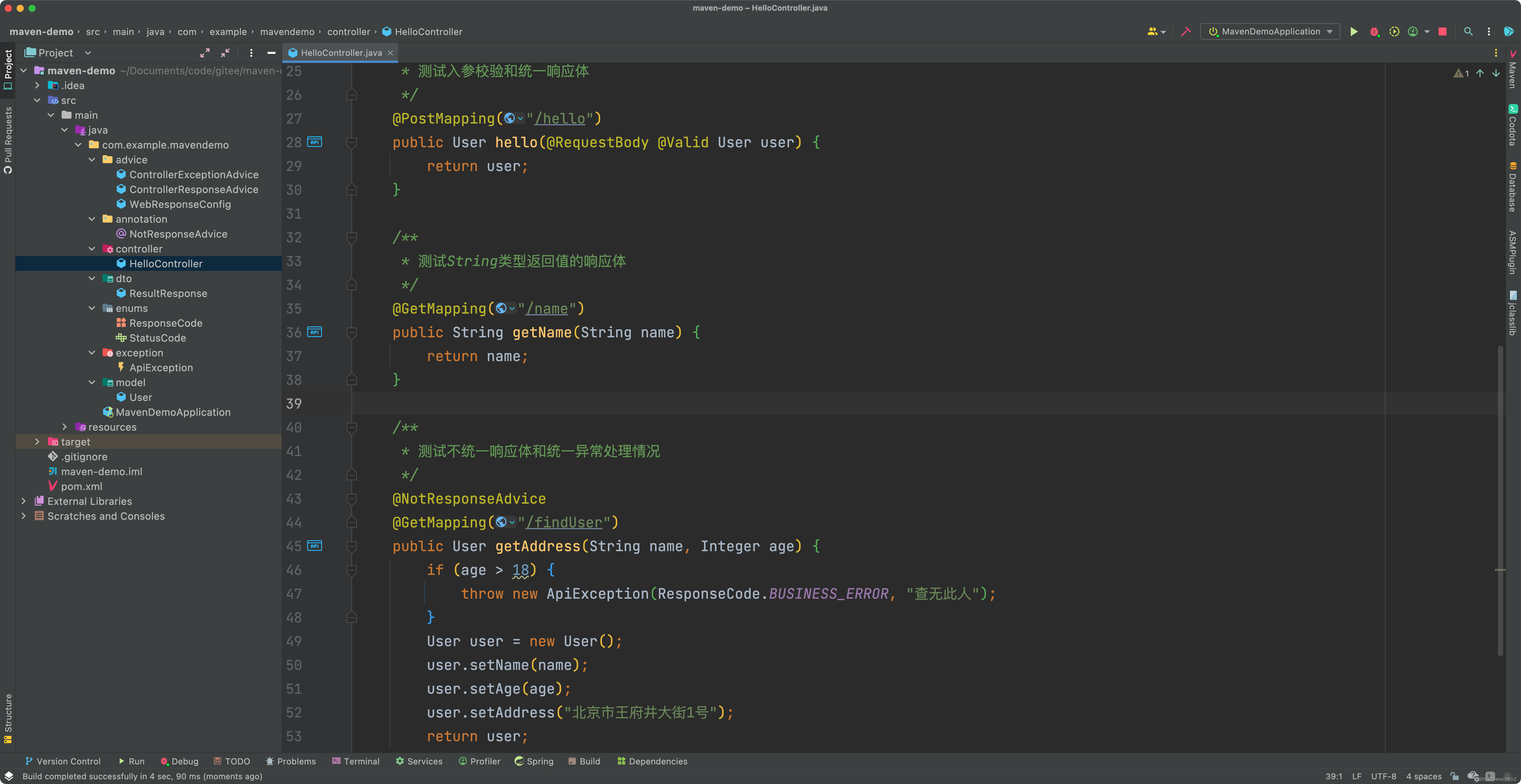Jump to next highlighted error arrow
The height and width of the screenshot is (784, 1521).
[1496, 73]
